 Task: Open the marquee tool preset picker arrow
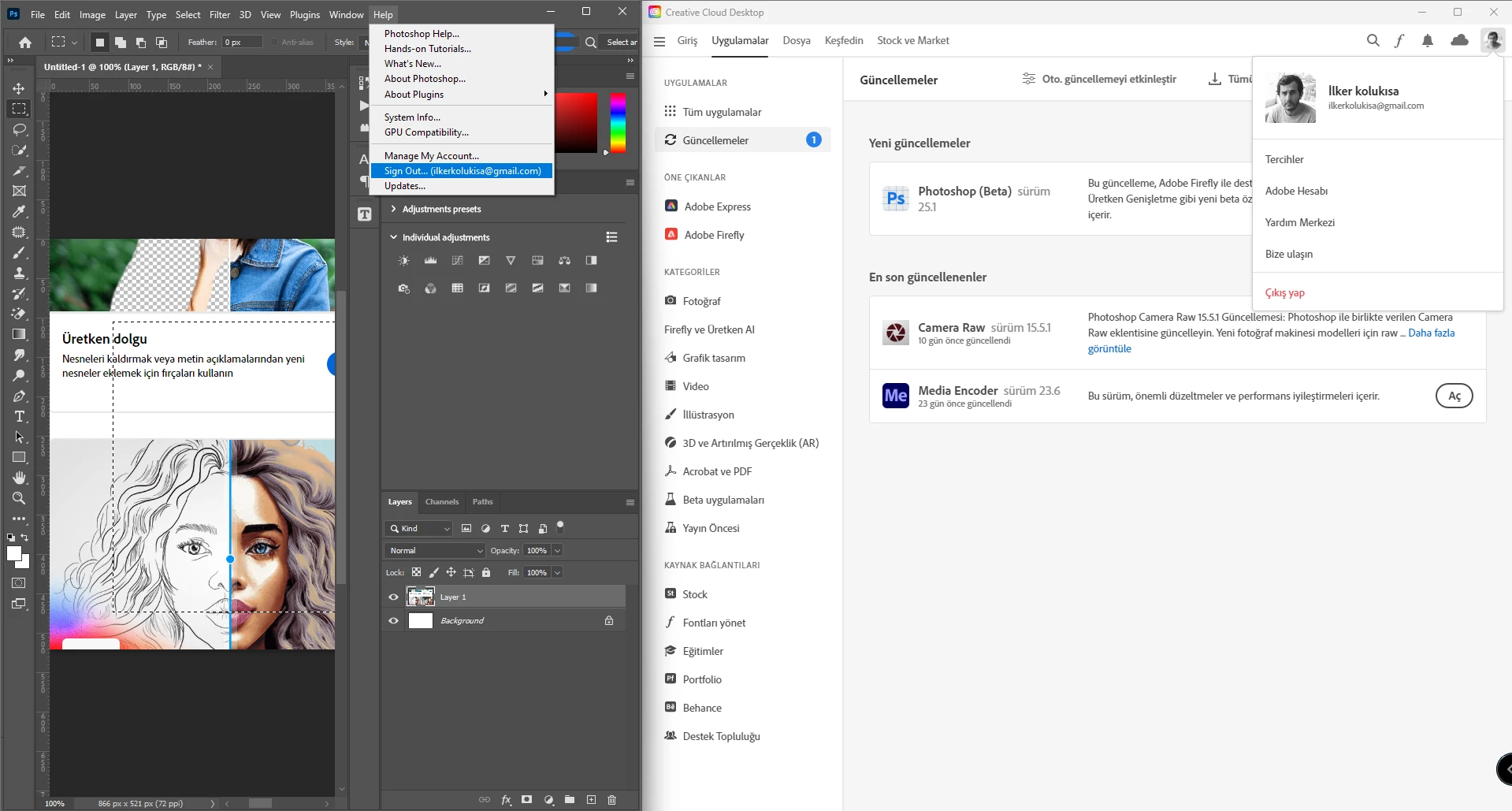point(74,43)
